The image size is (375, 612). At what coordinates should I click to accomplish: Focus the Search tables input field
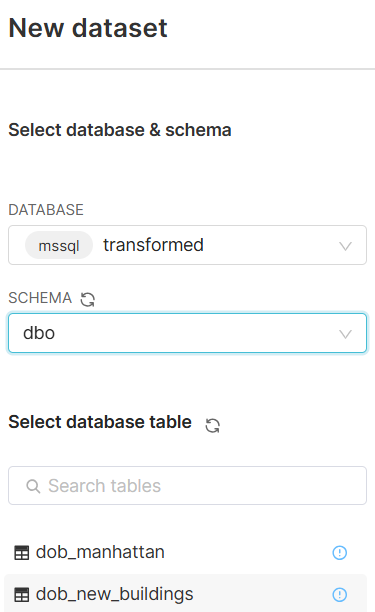coord(187,486)
